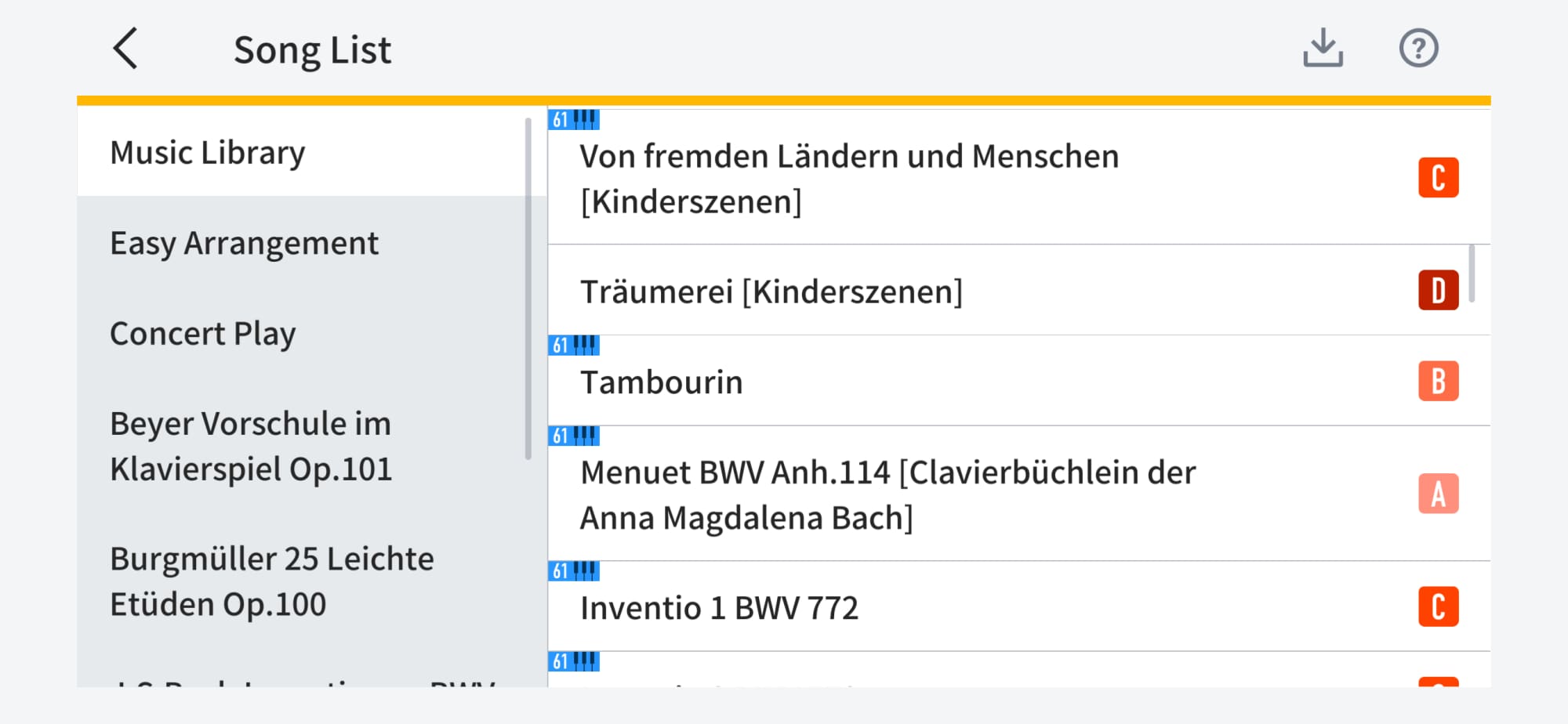Pick Menuet BWV Anh.114 from list
This screenshot has width=1568, height=724.
point(887,495)
